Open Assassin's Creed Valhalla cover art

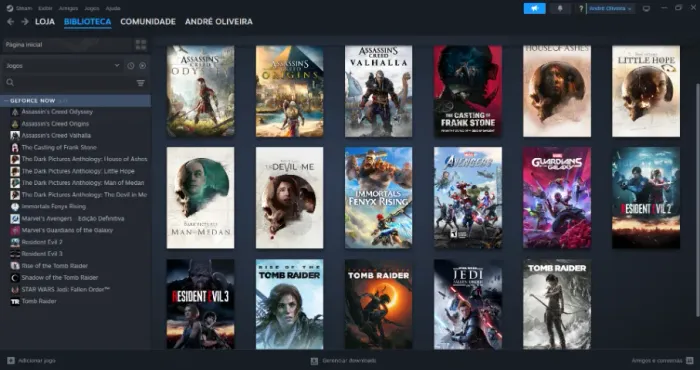(379, 91)
